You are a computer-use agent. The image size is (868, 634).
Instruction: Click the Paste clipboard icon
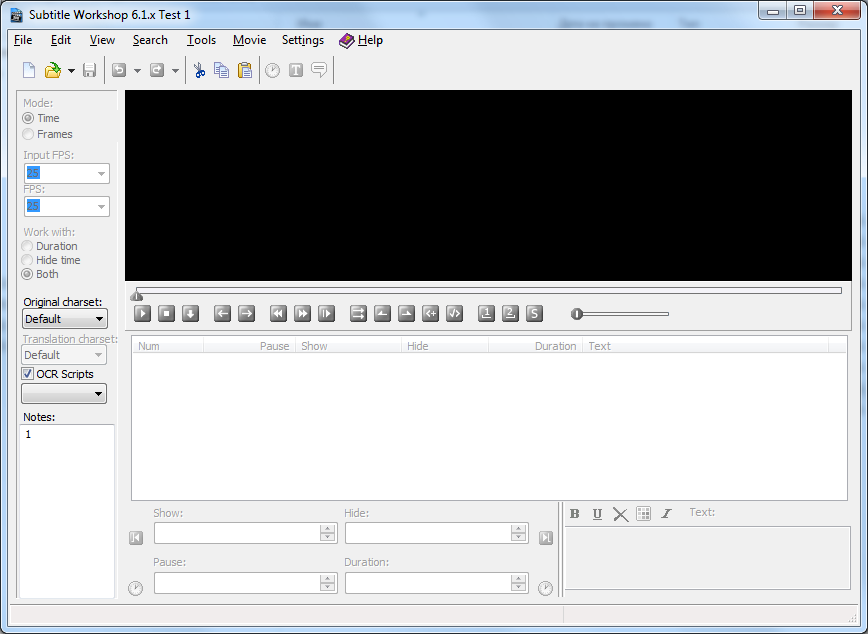(x=245, y=70)
